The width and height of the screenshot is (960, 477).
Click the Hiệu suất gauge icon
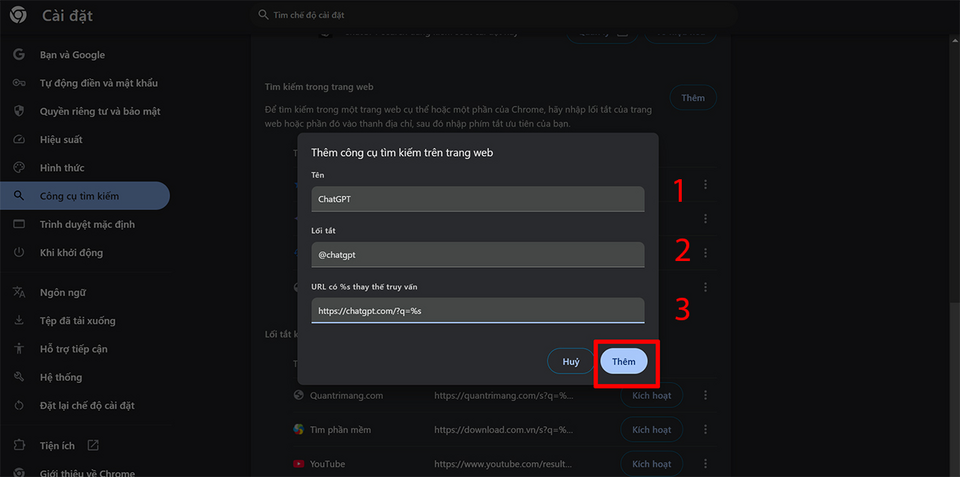(x=19, y=140)
